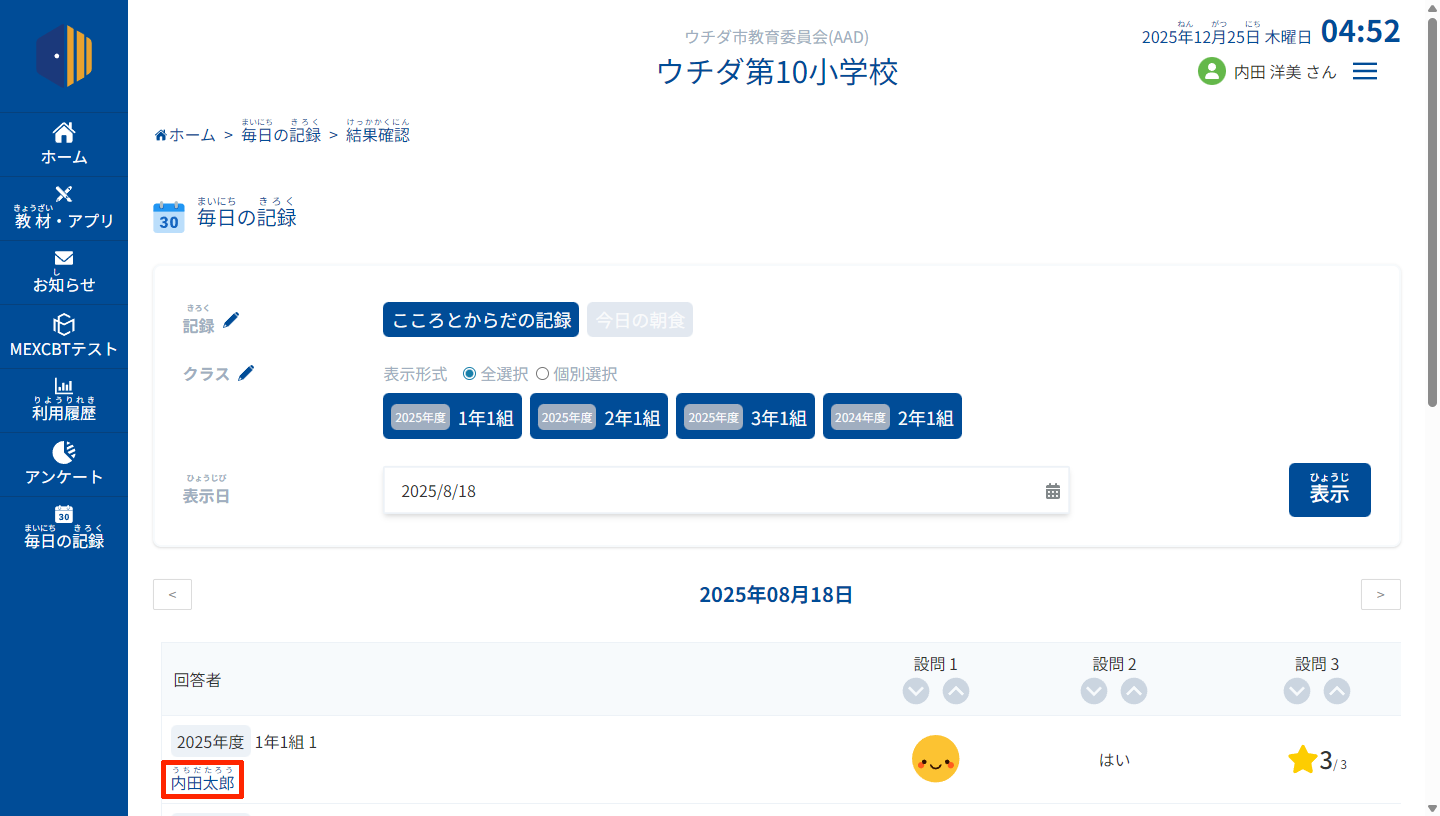Open the hamburger menu beside the user name

[x=1365, y=71]
